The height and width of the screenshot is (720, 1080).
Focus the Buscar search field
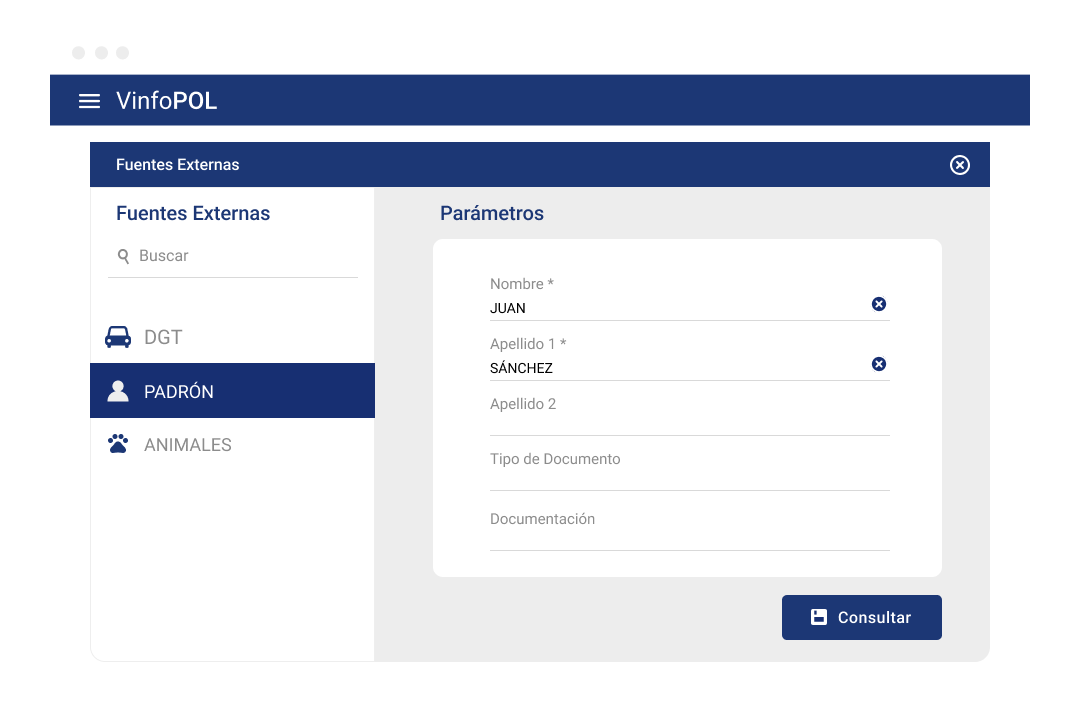tap(233, 256)
